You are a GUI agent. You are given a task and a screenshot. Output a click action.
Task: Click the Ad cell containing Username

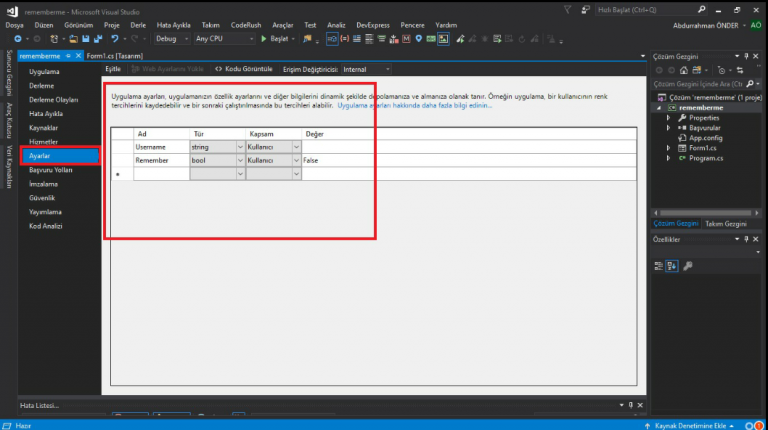161,147
